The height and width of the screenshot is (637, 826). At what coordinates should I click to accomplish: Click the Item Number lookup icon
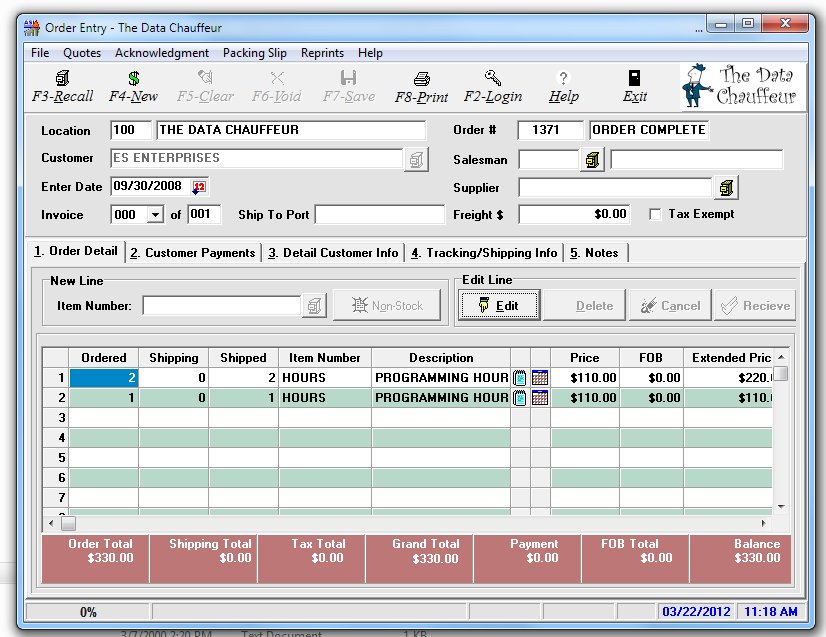tap(314, 306)
